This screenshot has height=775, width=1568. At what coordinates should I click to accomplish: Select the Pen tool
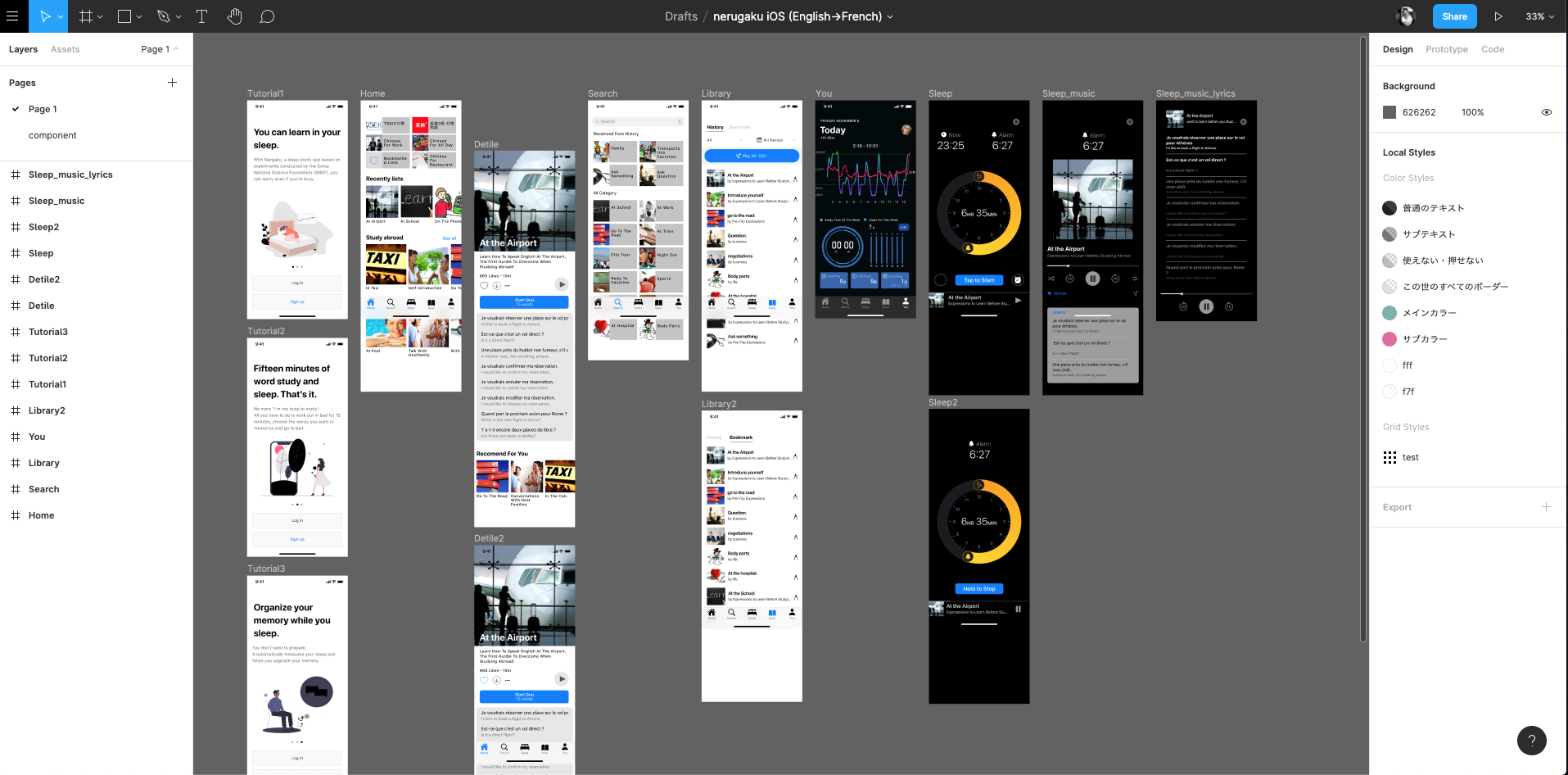(163, 16)
